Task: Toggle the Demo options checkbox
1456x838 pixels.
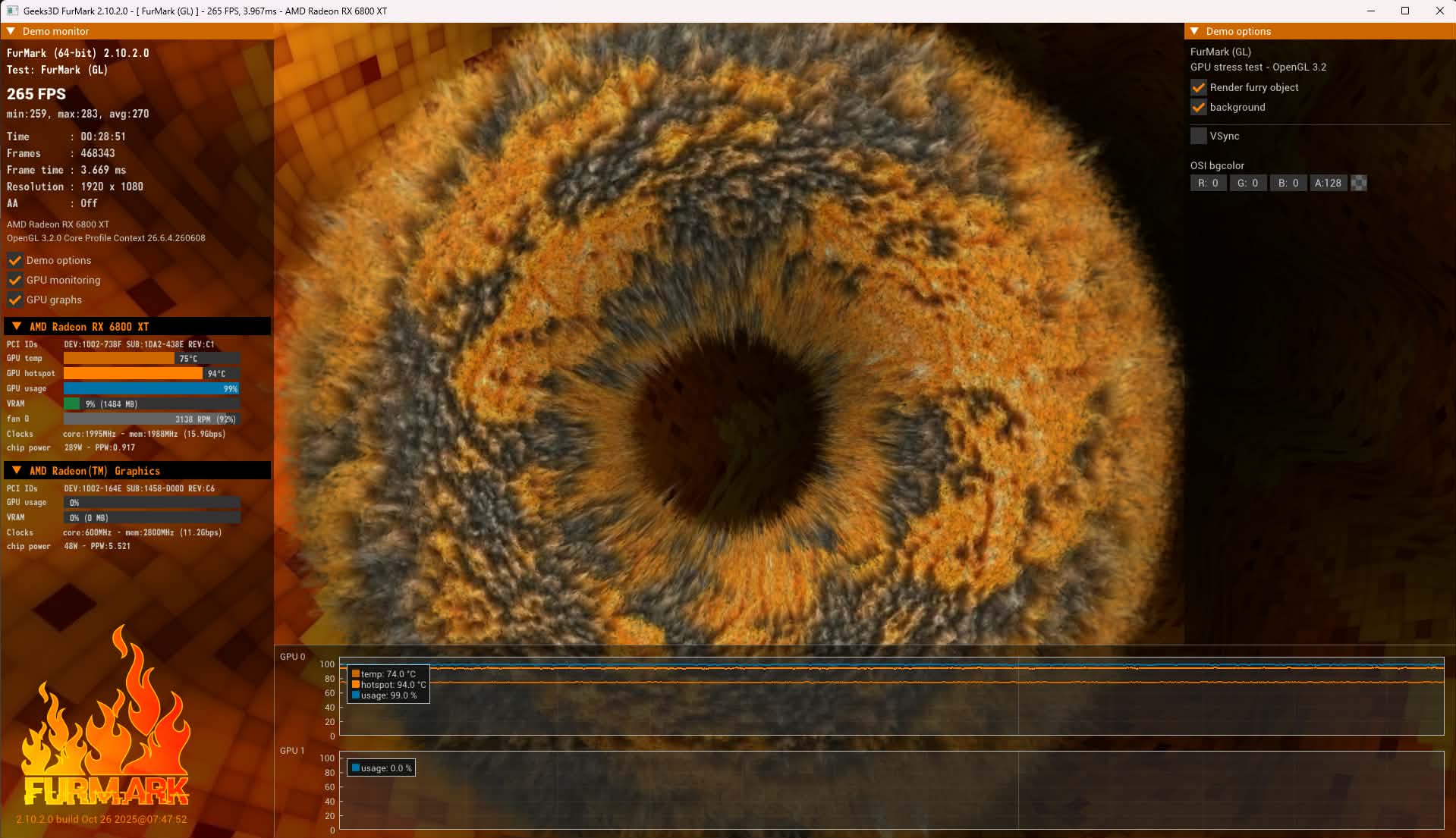Action: tap(14, 260)
